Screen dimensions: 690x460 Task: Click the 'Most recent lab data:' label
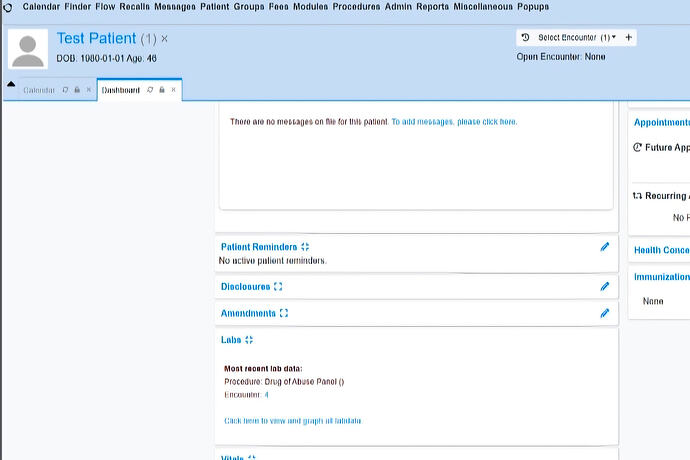[x=263, y=368]
